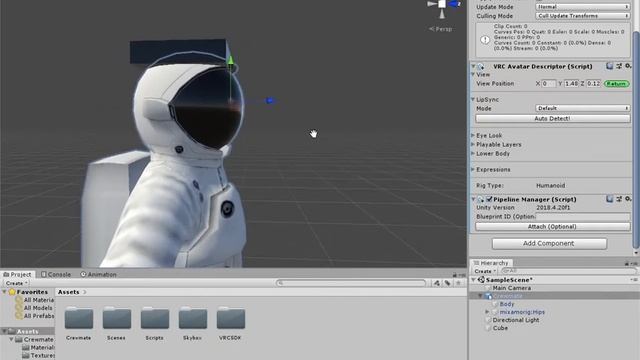This screenshot has height=360, width=640.
Task: Click the Add Component button
Action: pyautogui.click(x=549, y=243)
